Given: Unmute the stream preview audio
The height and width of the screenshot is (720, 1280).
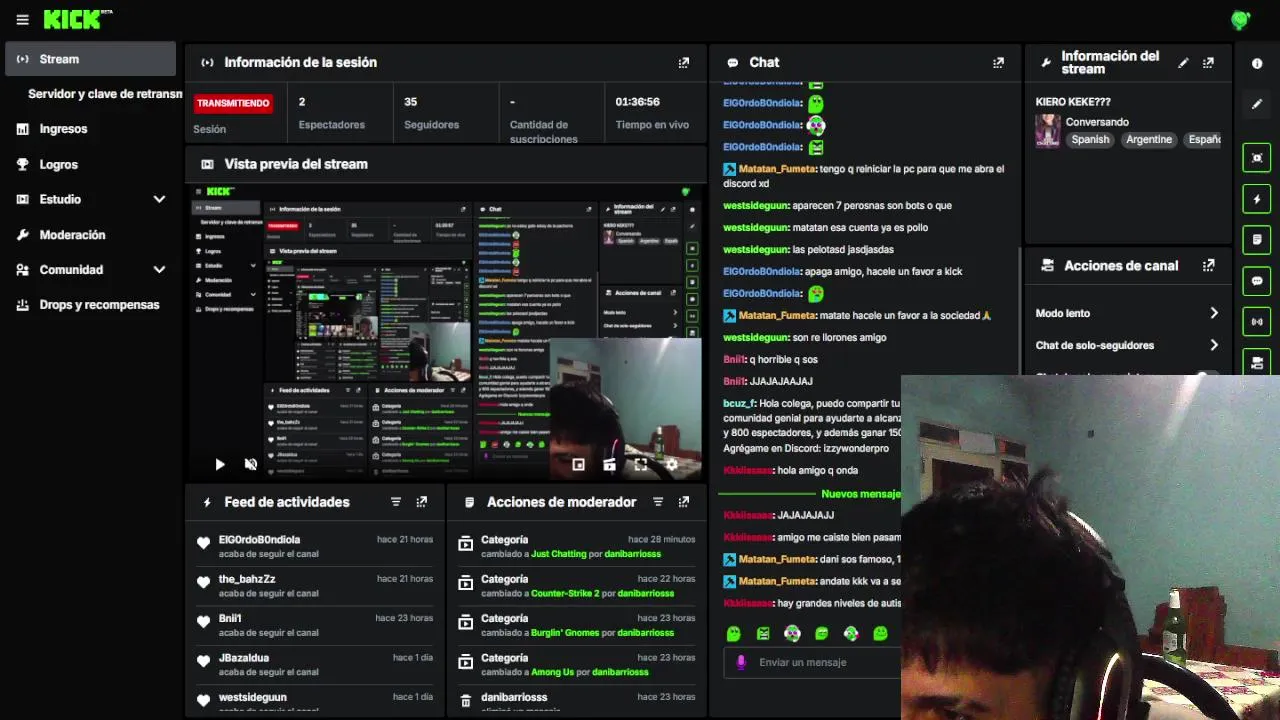Looking at the screenshot, I should 251,464.
